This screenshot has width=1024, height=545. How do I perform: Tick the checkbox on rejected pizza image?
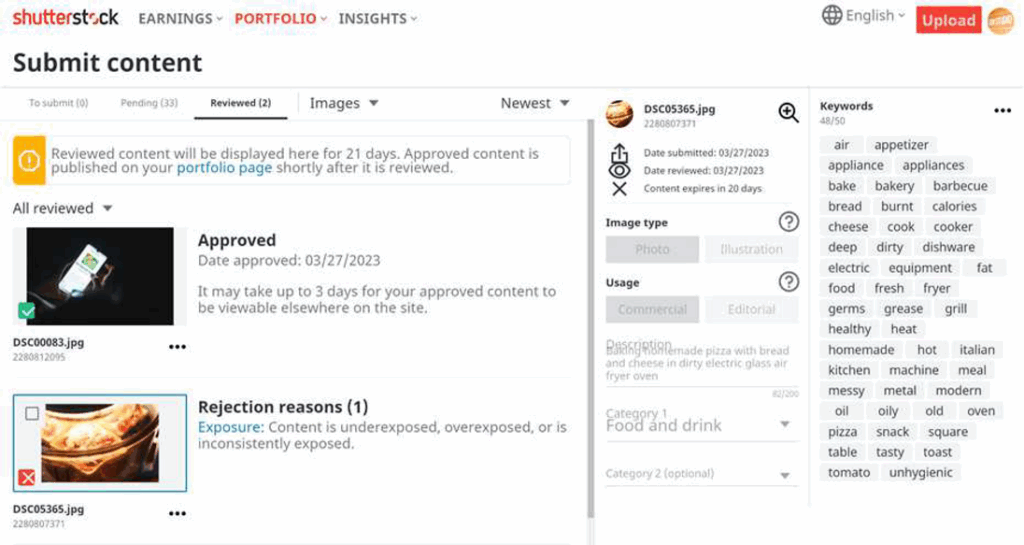tap(32, 413)
